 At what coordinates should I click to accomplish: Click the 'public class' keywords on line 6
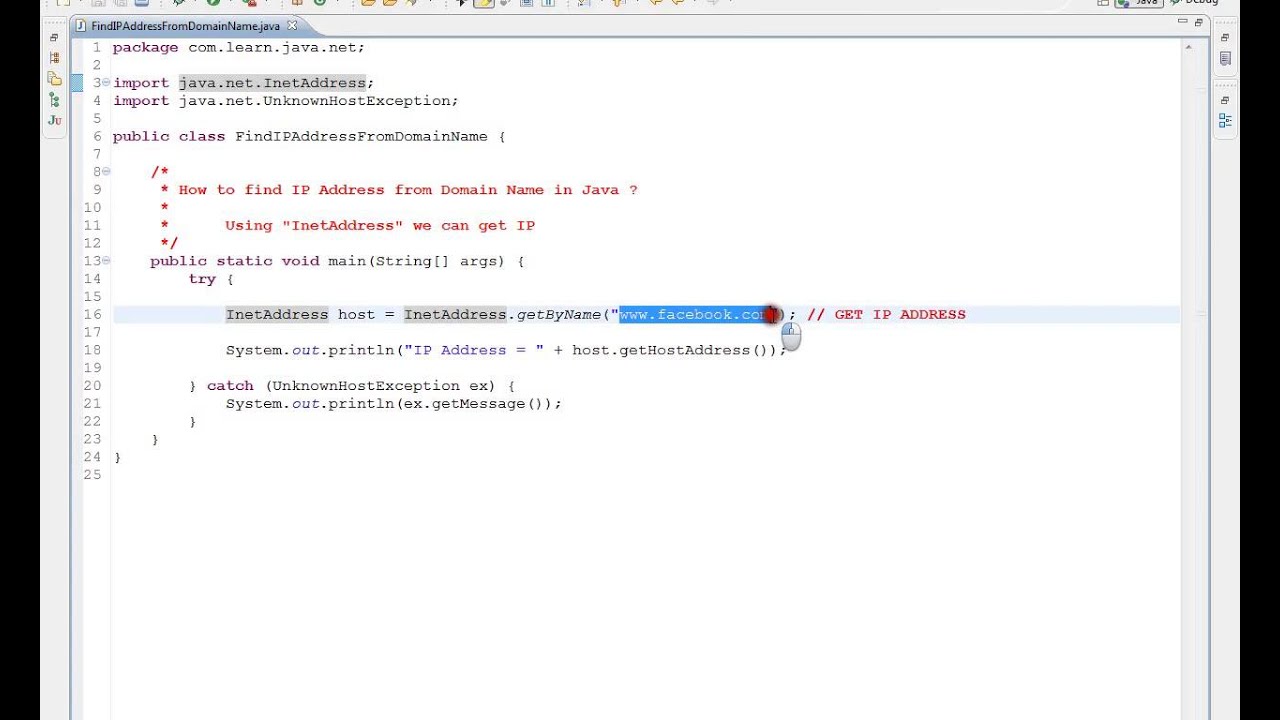[x=169, y=137]
